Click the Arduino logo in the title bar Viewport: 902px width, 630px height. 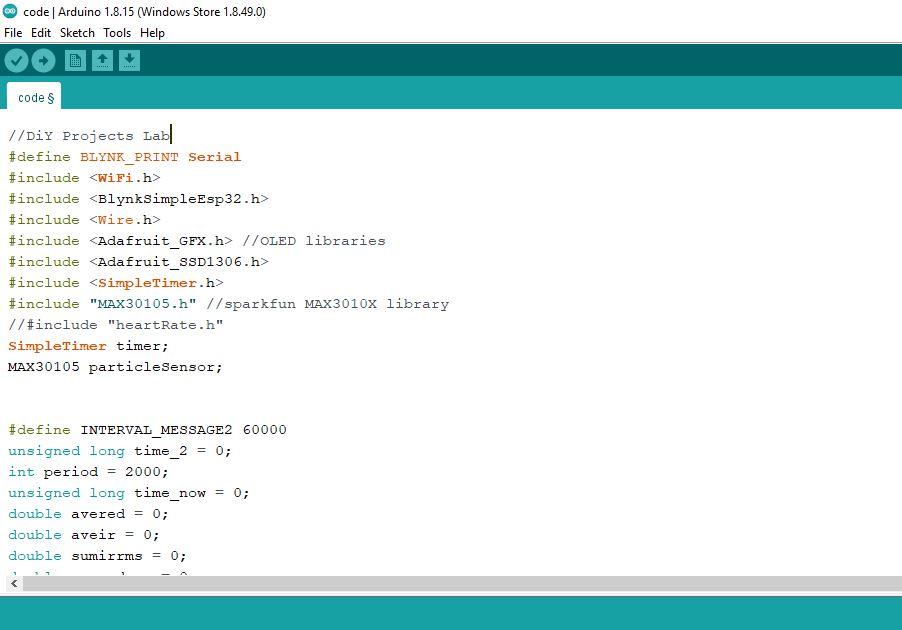[10, 11]
